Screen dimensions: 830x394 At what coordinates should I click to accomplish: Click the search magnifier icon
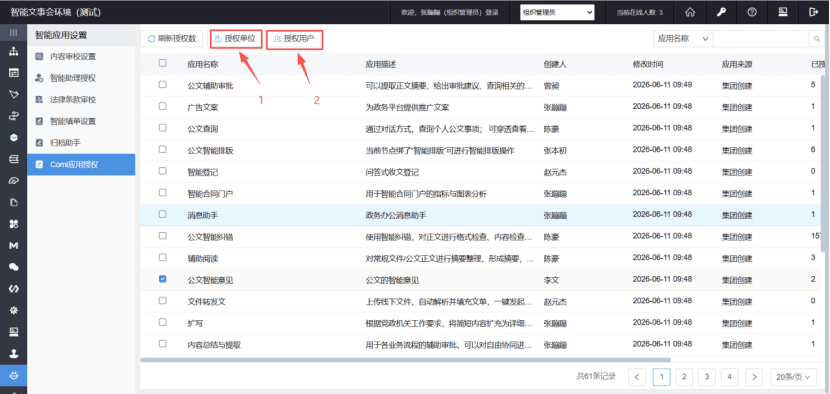(x=816, y=39)
